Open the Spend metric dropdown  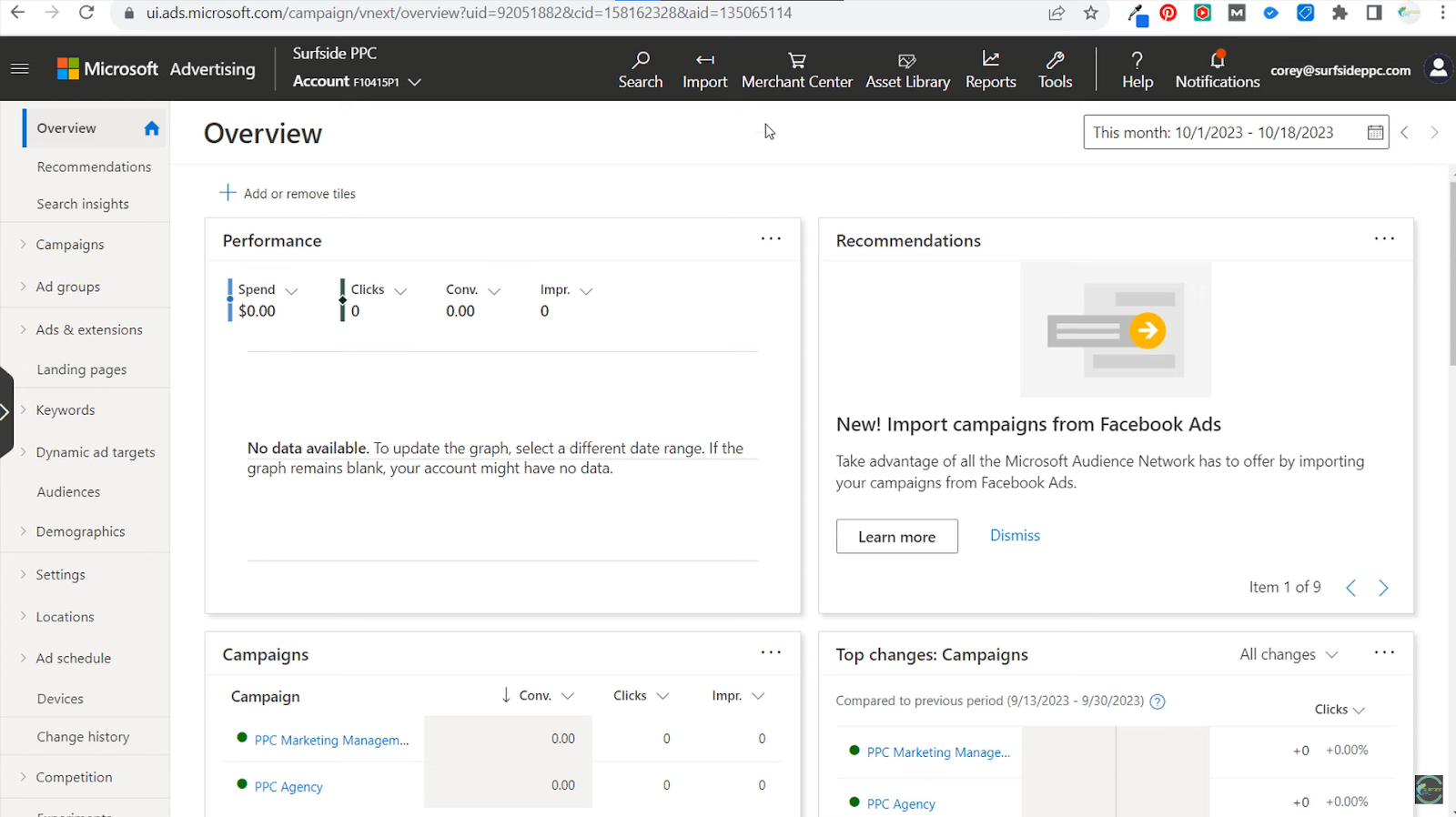pos(291,291)
